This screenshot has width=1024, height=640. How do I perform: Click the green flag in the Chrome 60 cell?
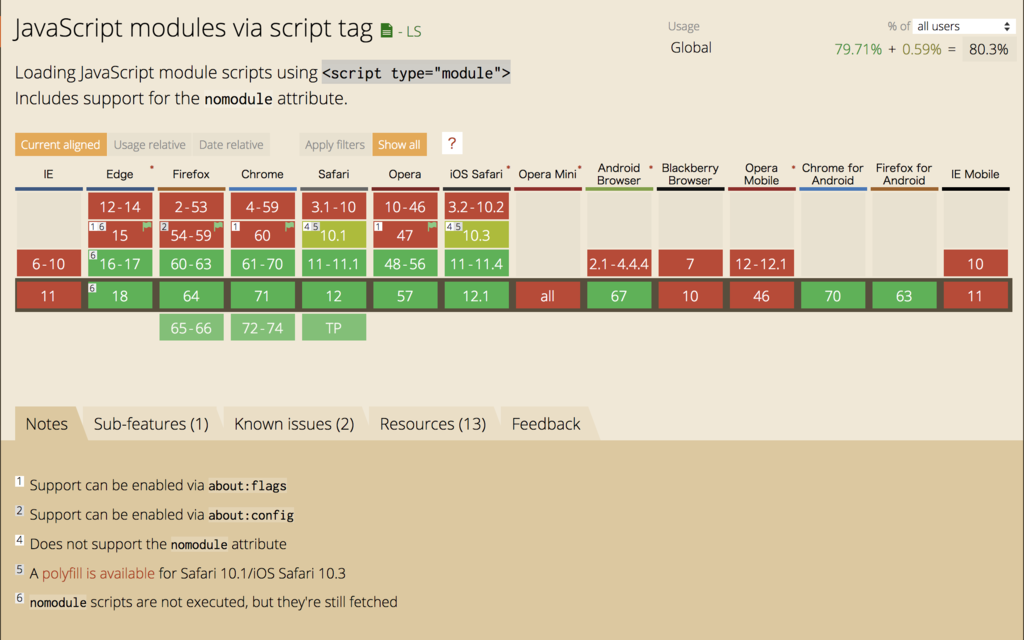click(x=289, y=227)
